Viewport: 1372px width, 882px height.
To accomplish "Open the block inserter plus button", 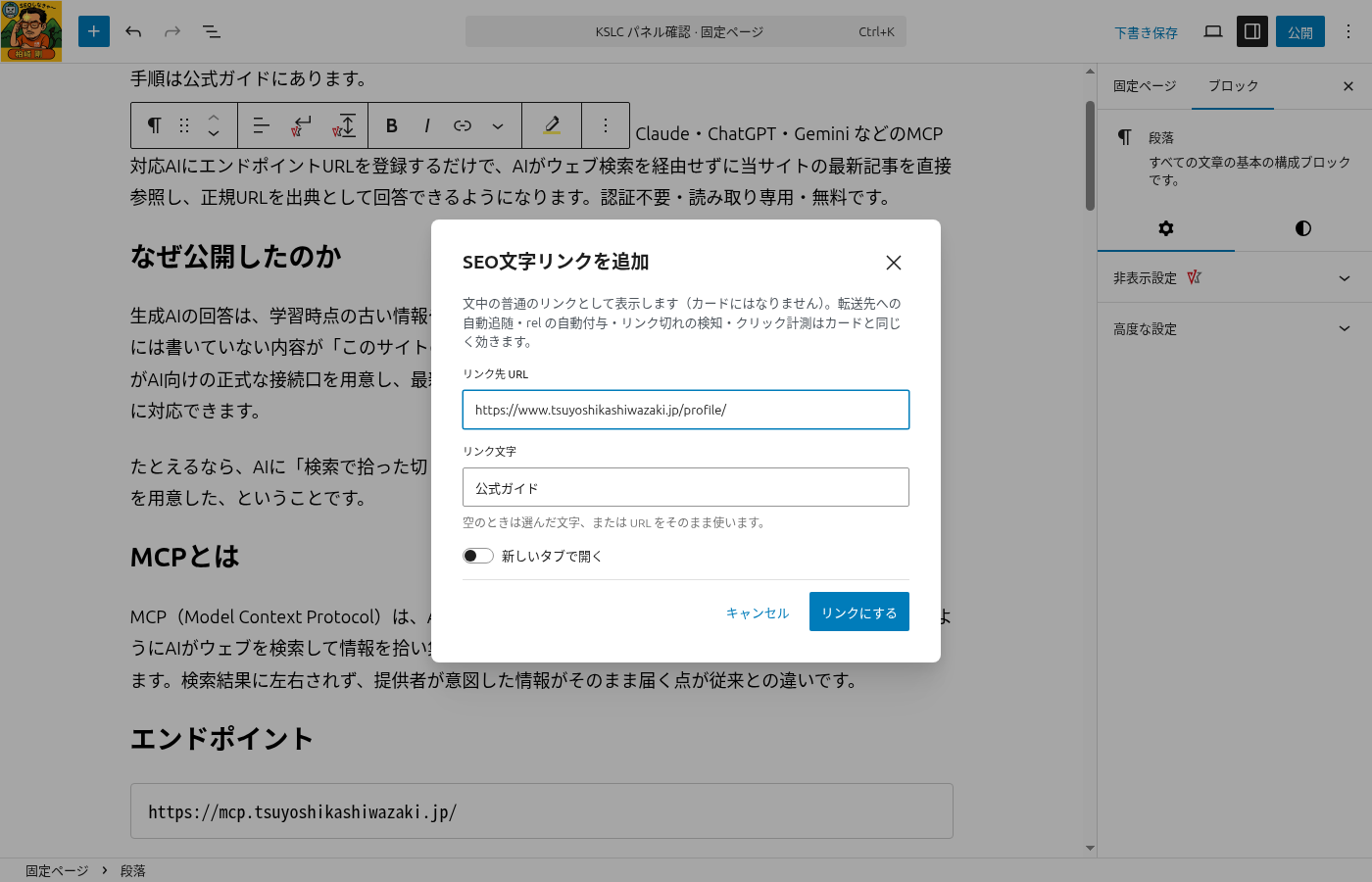I will pyautogui.click(x=94, y=31).
